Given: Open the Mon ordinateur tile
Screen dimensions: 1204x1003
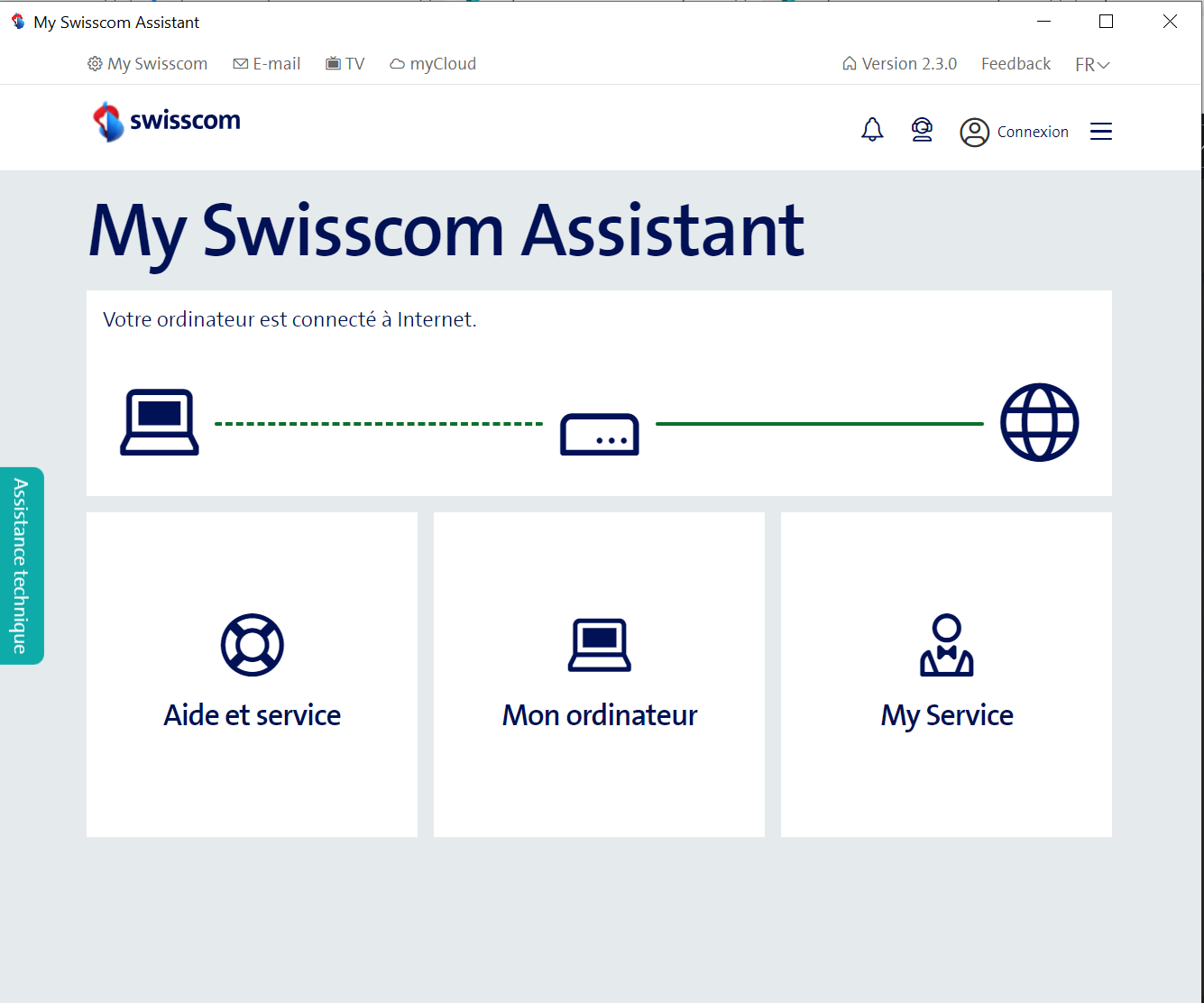Looking at the screenshot, I should tap(599, 675).
